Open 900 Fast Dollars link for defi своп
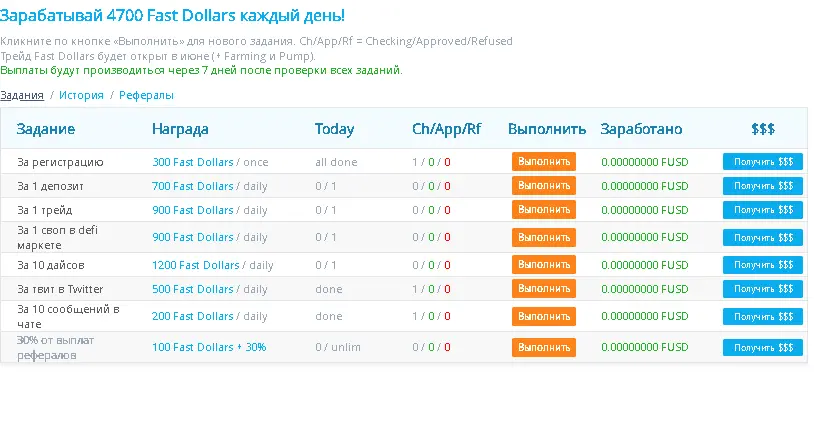814x422 pixels. (193, 237)
